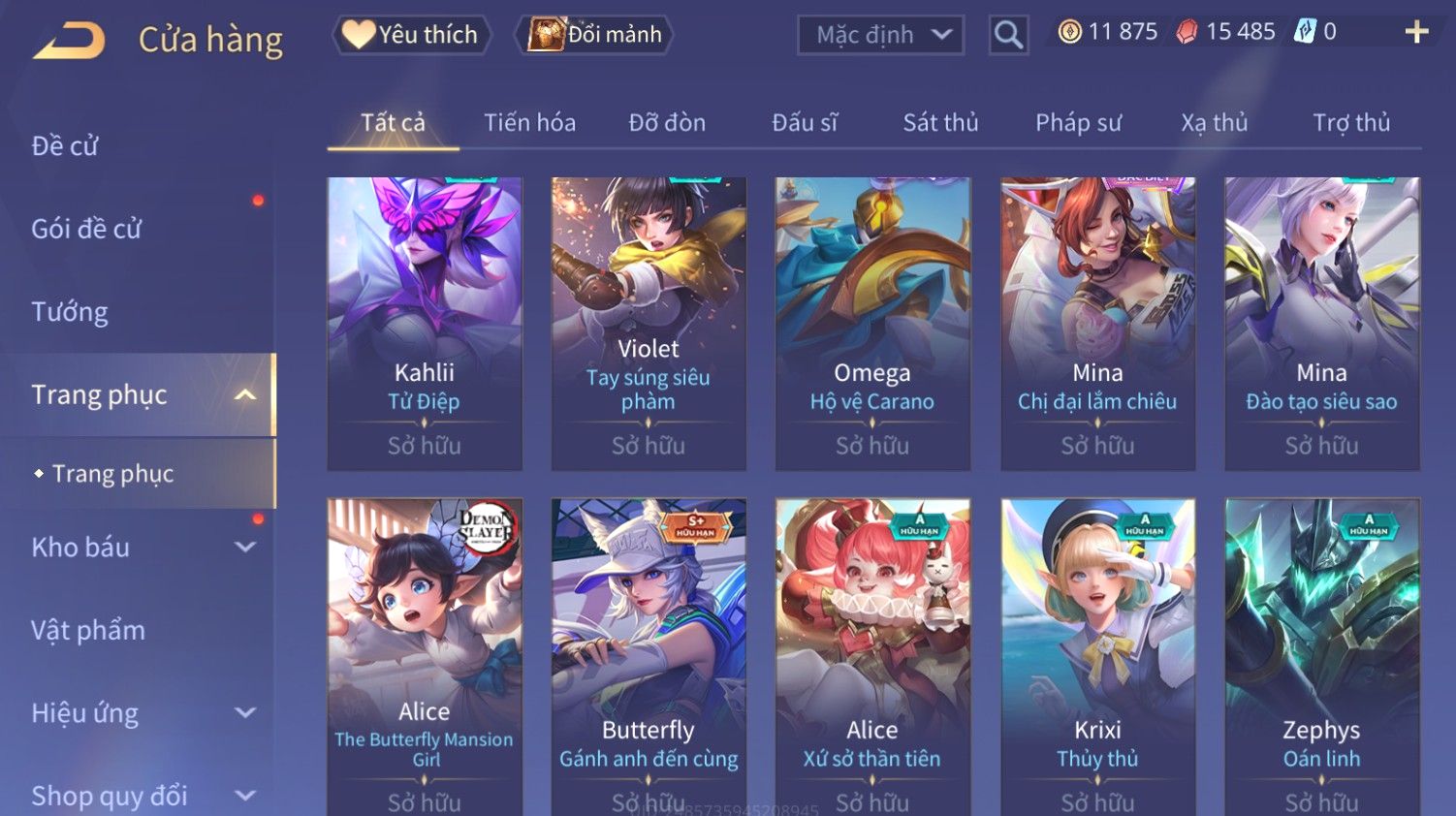Expand the Kho báu sidebar section
The width and height of the screenshot is (1456, 816).
(x=245, y=547)
